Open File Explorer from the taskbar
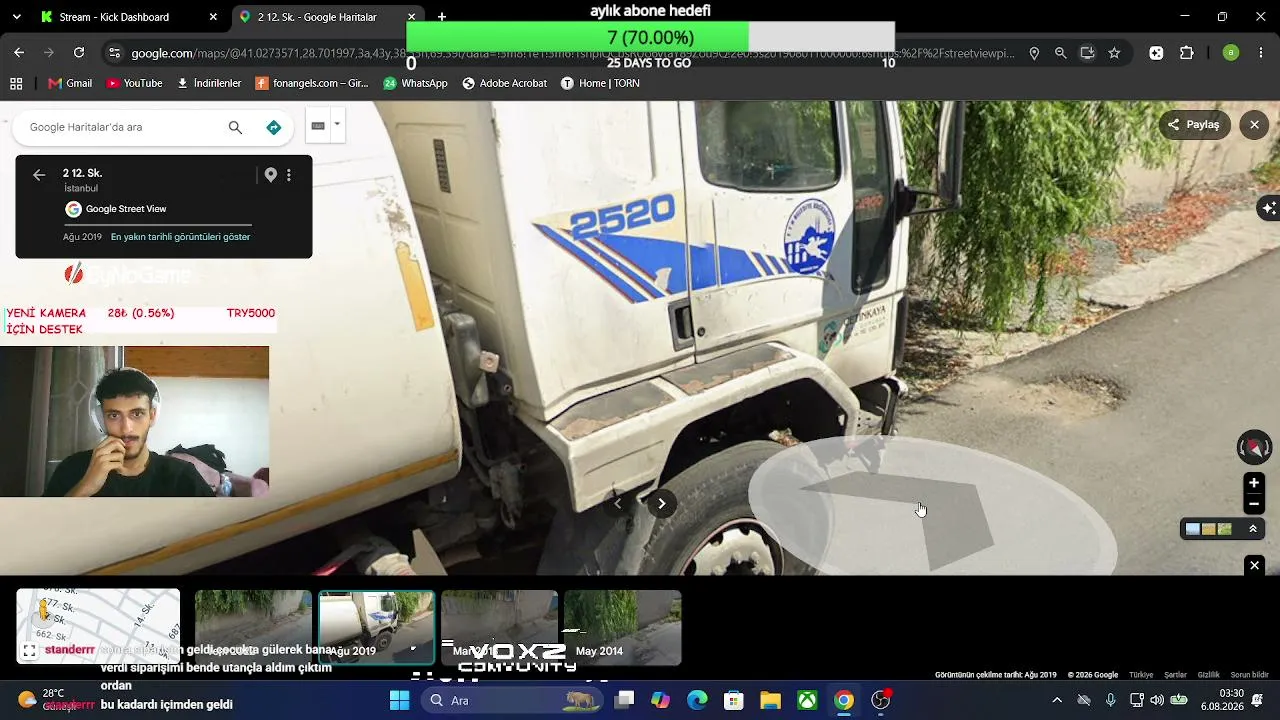The width and height of the screenshot is (1280, 720). coord(770,700)
